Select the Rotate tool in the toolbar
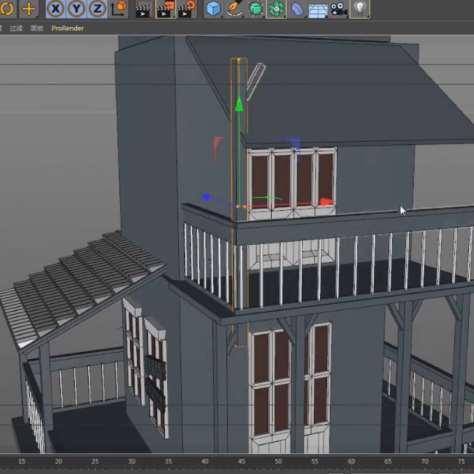The image size is (474, 474). 7,8
